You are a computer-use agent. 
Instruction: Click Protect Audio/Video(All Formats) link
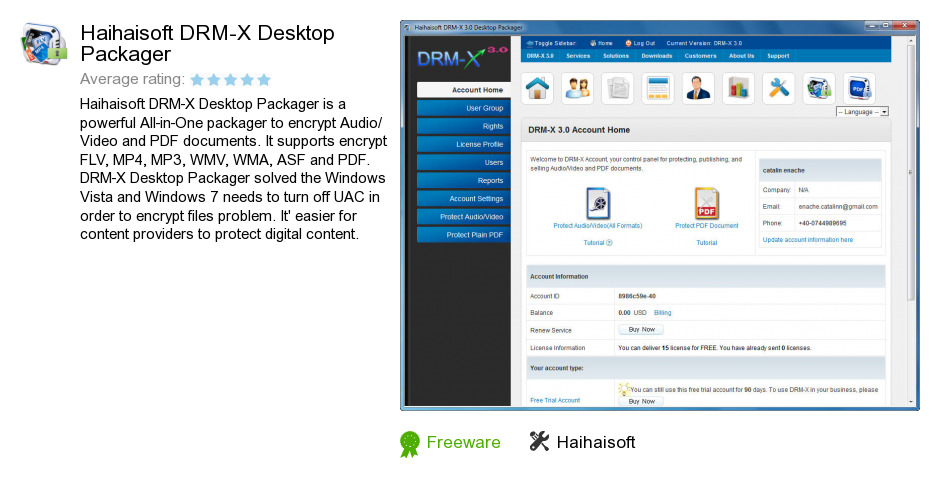coord(598,226)
